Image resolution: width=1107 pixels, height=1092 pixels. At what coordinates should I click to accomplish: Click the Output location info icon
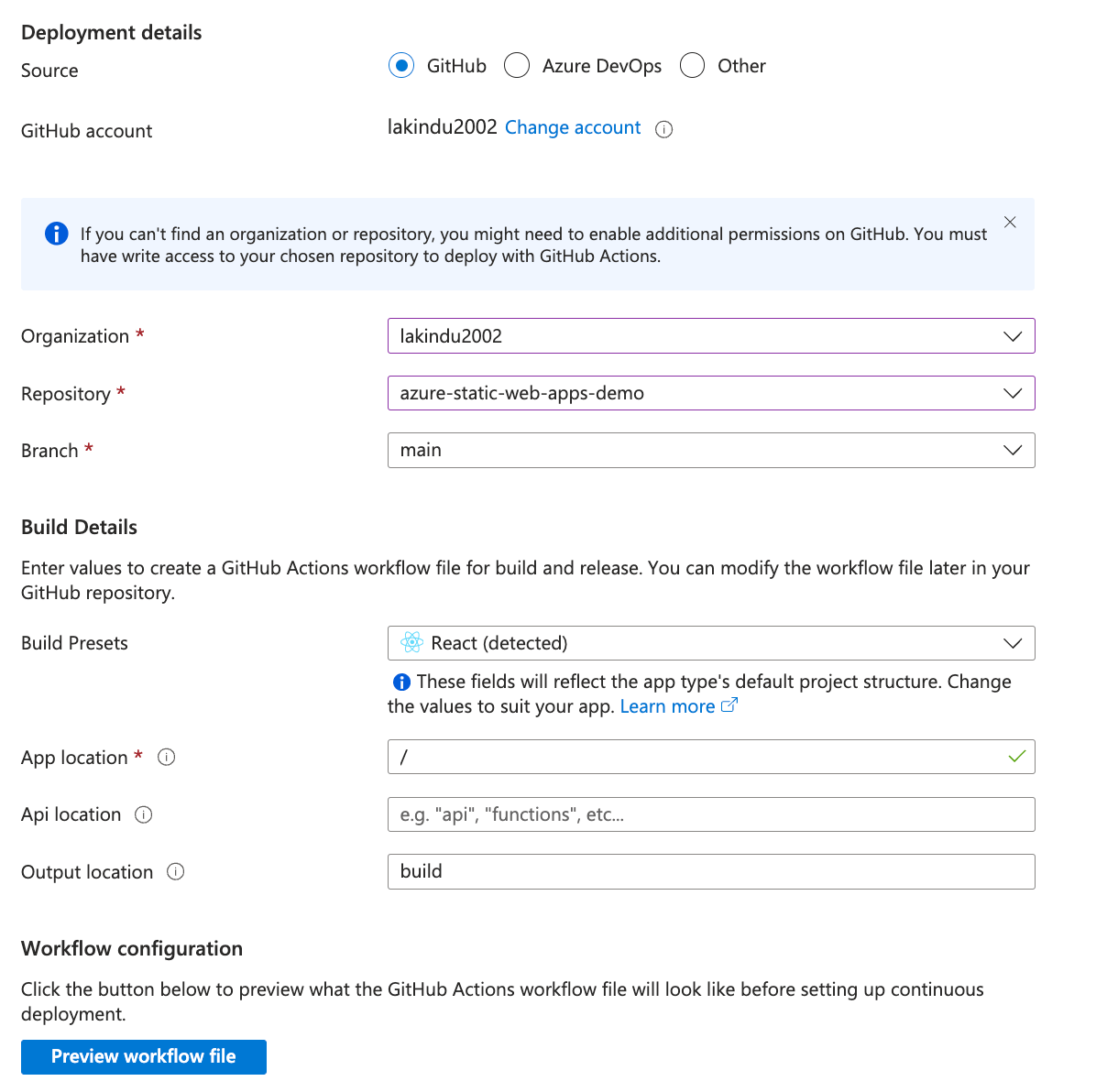(x=176, y=872)
